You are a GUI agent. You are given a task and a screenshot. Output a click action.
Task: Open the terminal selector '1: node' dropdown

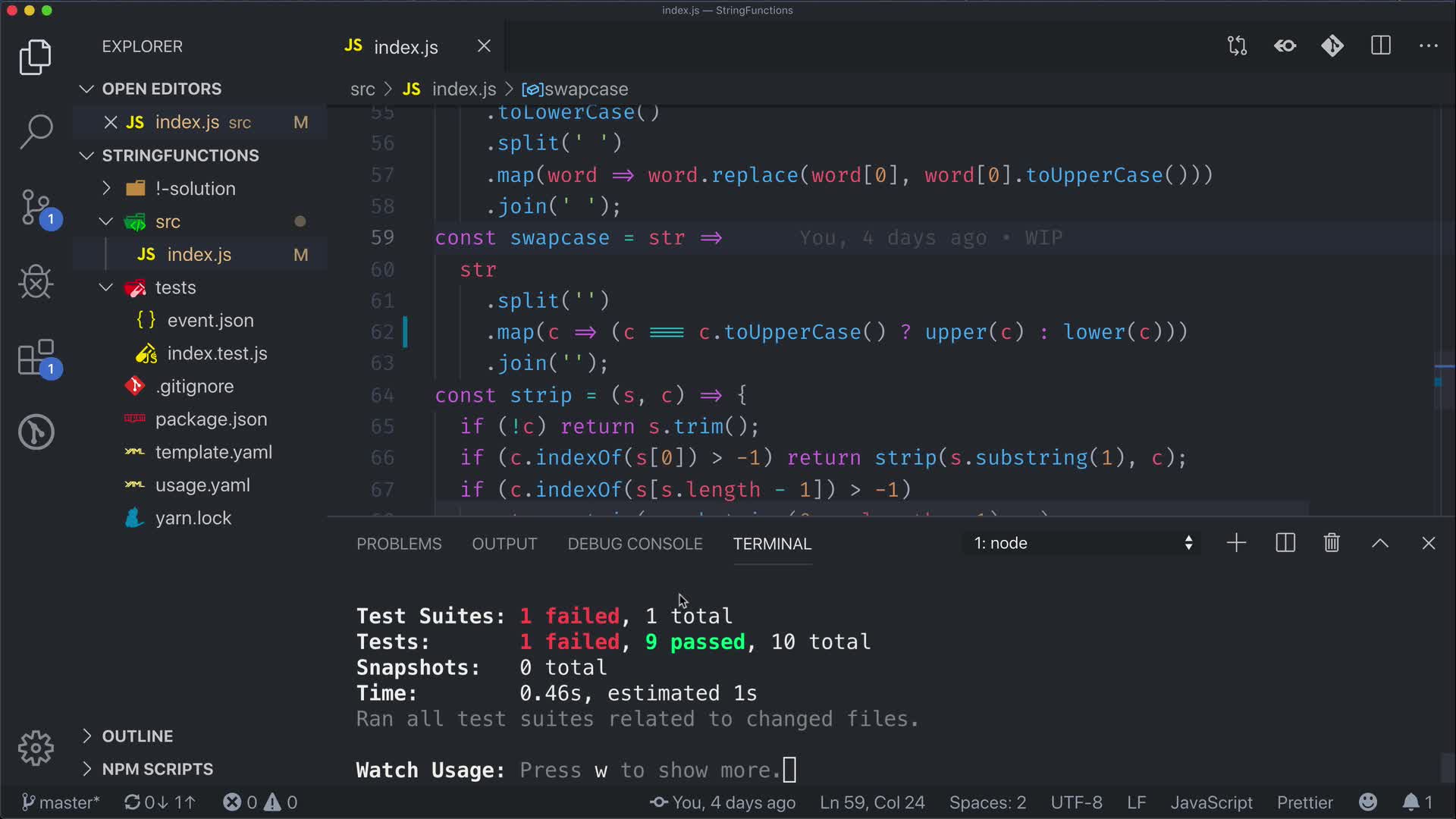coord(1082,543)
